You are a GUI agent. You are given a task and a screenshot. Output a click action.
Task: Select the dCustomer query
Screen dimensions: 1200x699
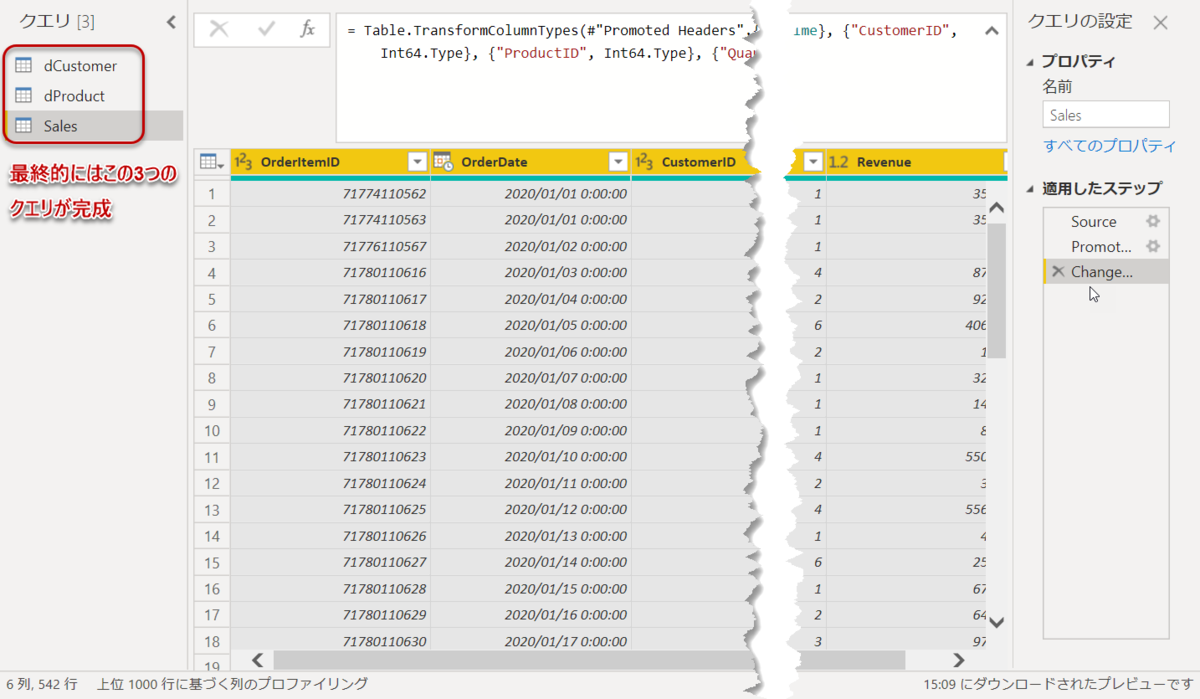[80, 66]
